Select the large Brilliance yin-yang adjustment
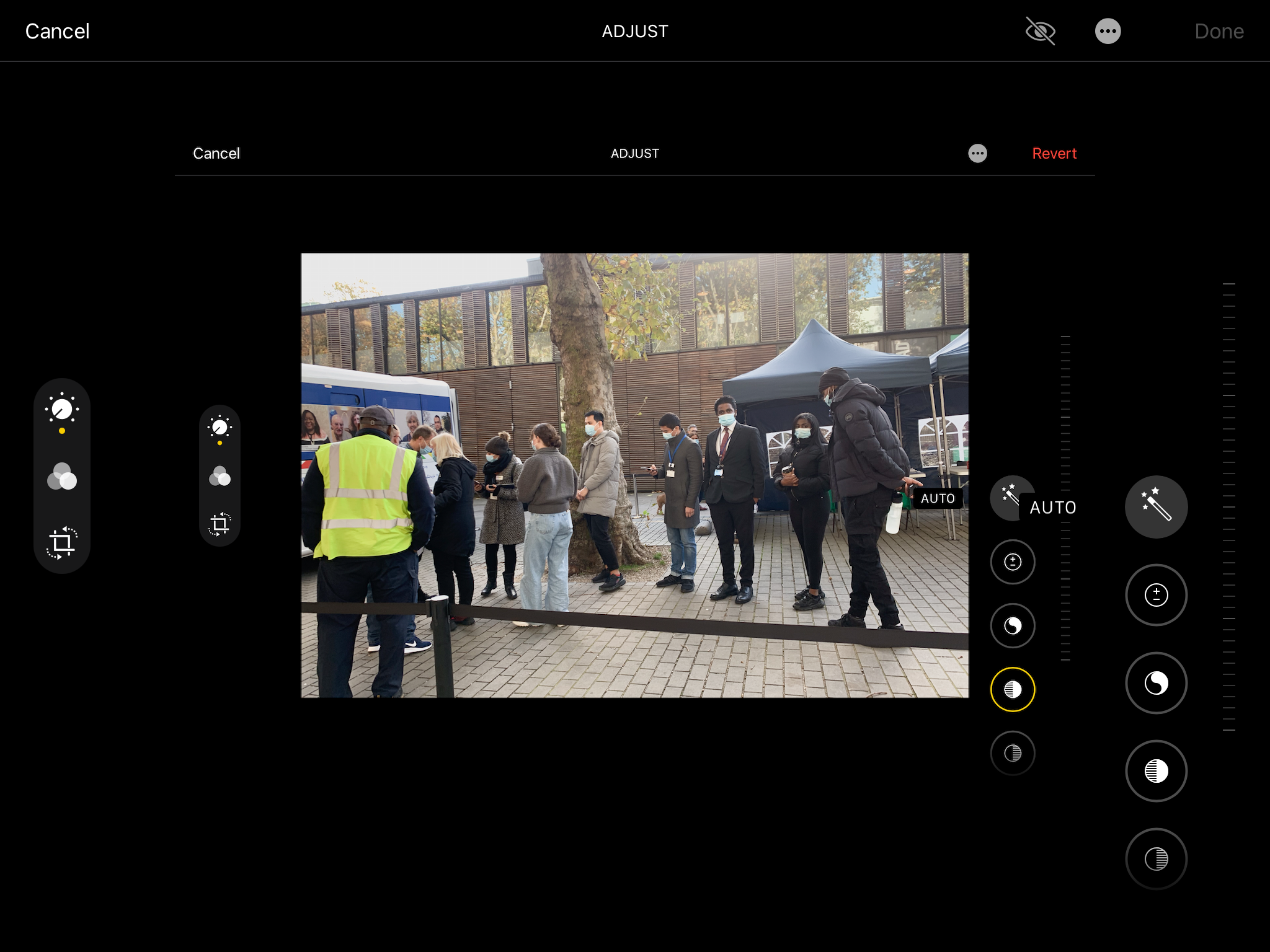This screenshot has width=1270, height=952. [1156, 683]
